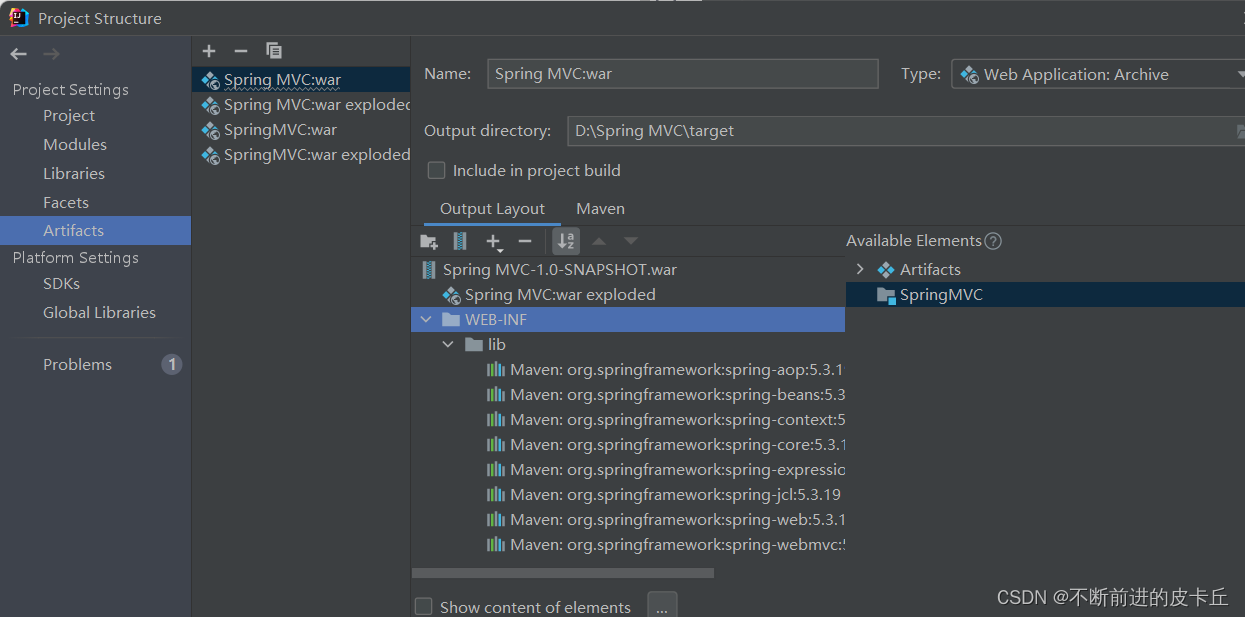Select artifact SpringMVC:war exploded
The height and width of the screenshot is (617, 1245).
(301, 155)
